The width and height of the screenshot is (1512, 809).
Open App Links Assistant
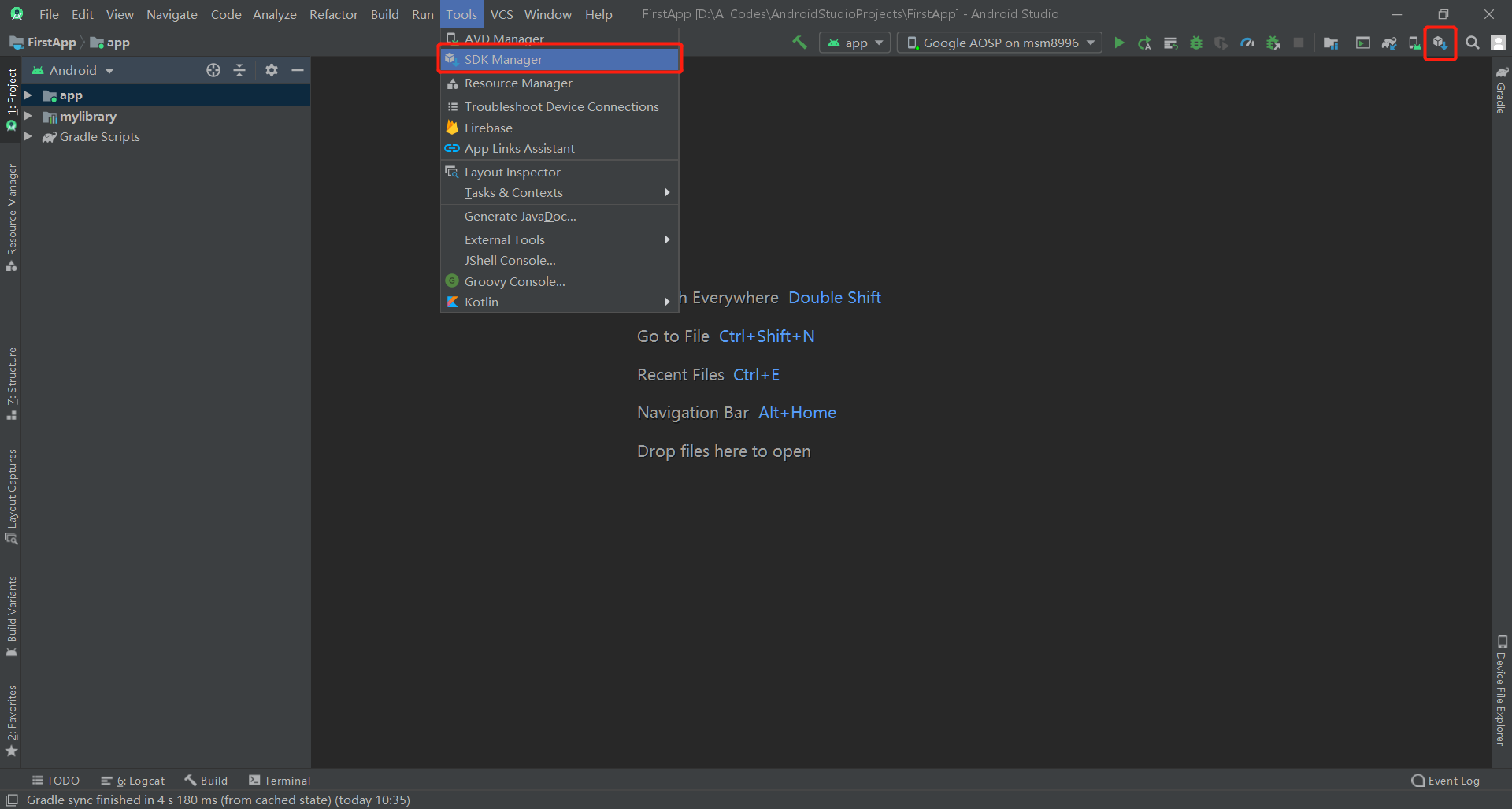coord(559,148)
